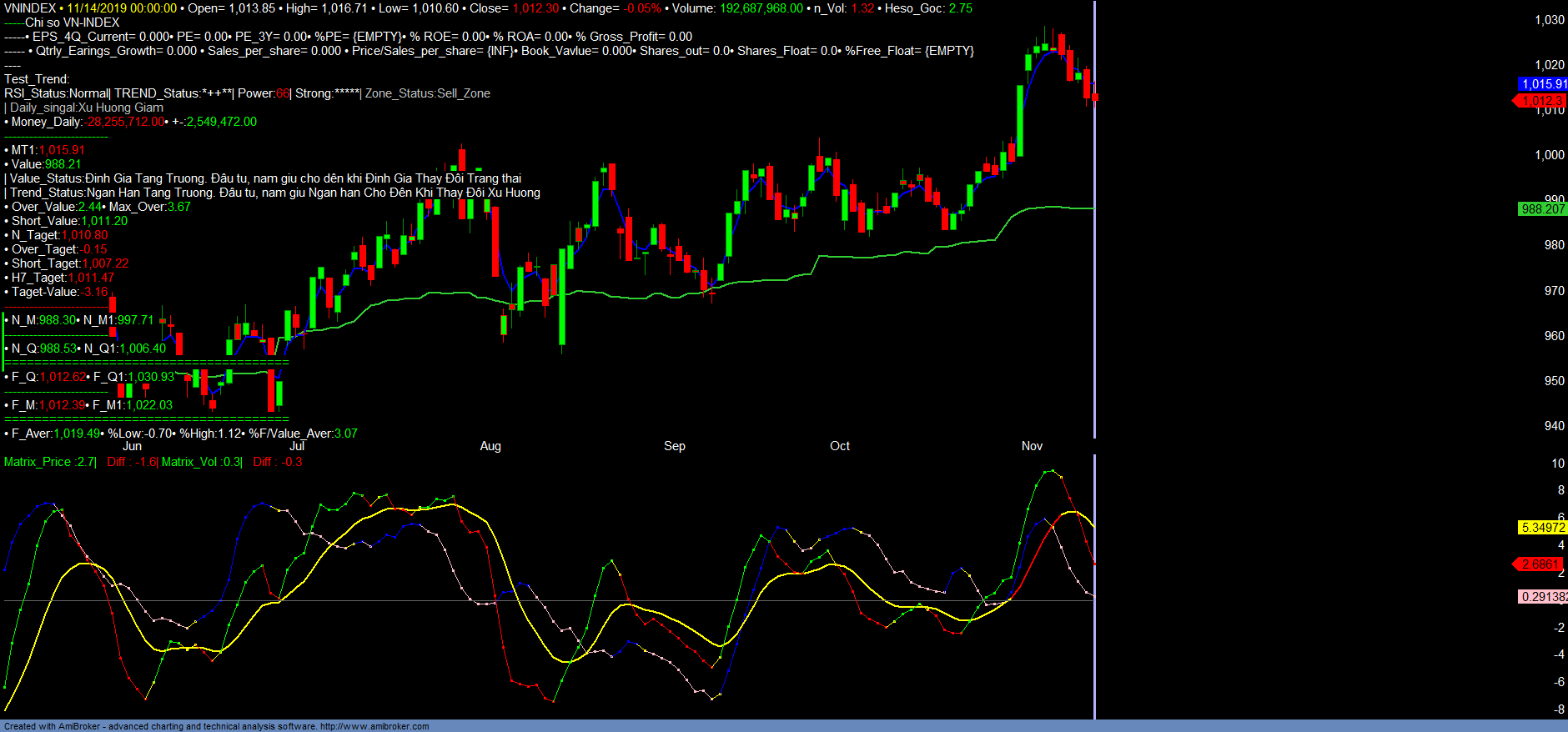
Task: Select the green 988.207 value label
Action: point(1542,209)
